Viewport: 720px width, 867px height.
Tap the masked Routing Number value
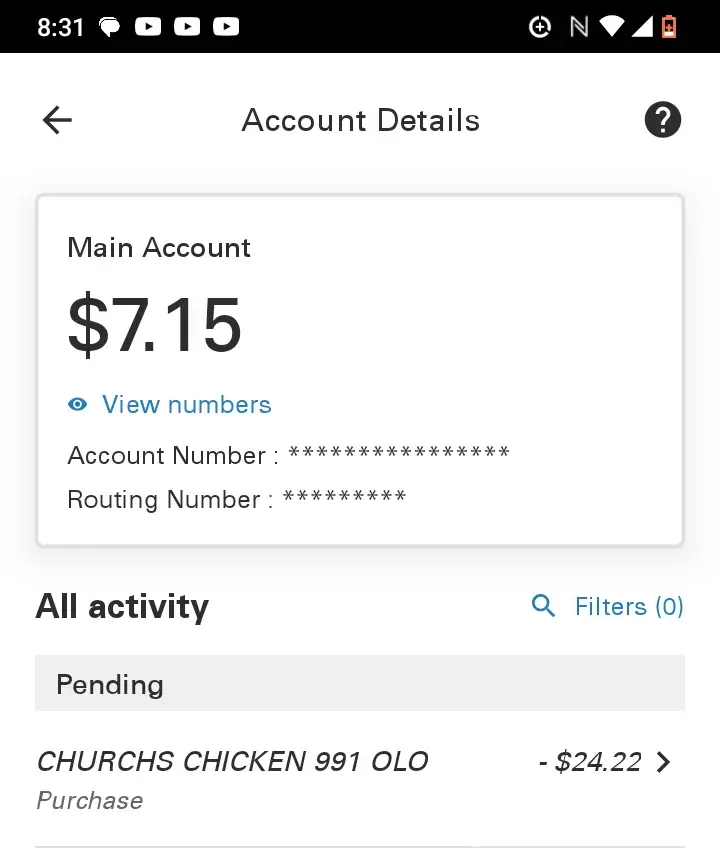pos(344,499)
